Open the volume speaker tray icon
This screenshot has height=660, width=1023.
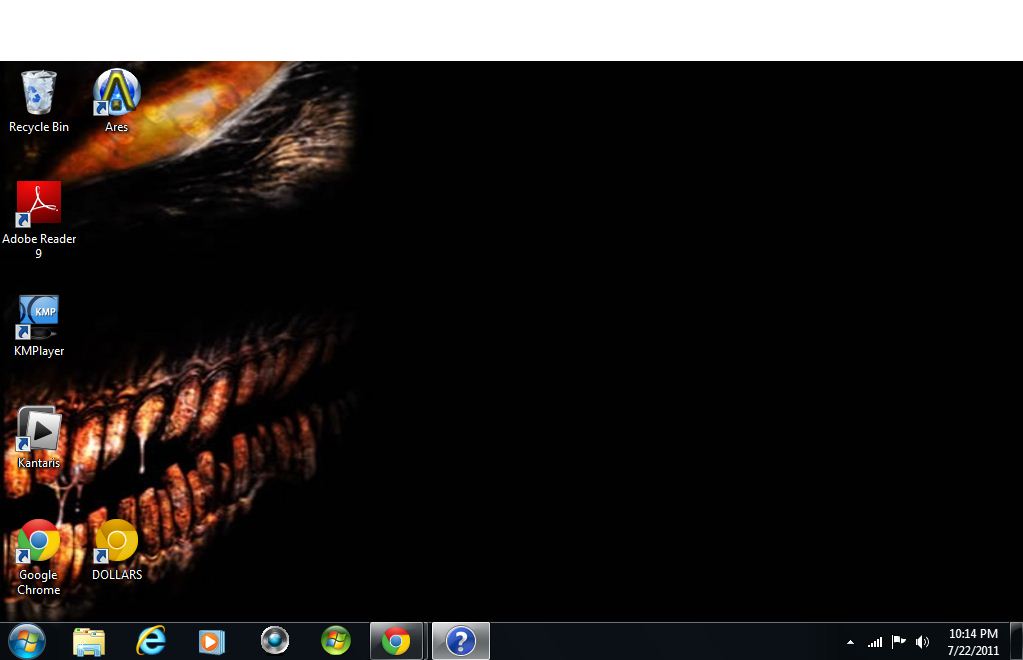(x=922, y=642)
